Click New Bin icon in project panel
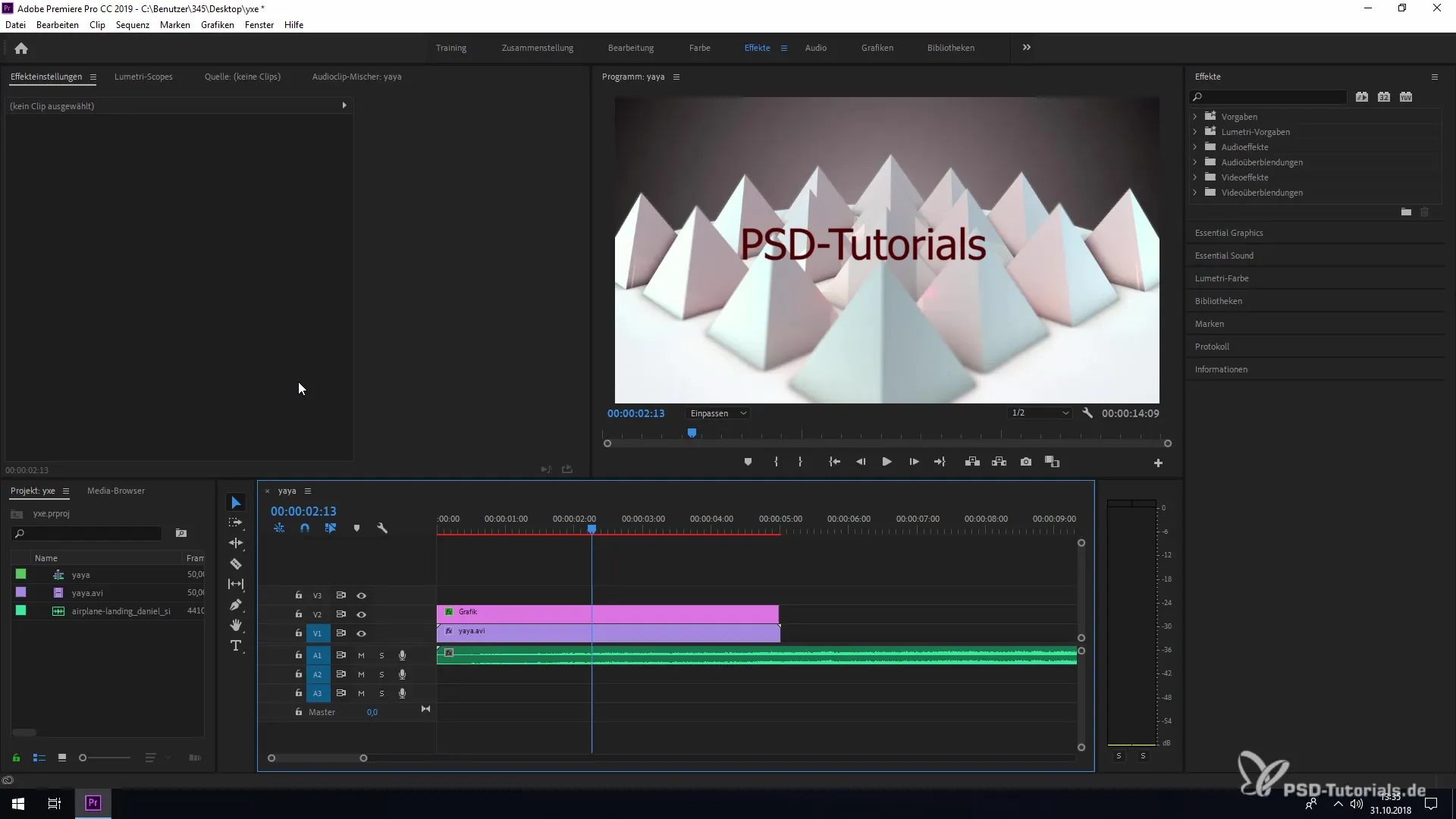1456x819 pixels. click(180, 533)
